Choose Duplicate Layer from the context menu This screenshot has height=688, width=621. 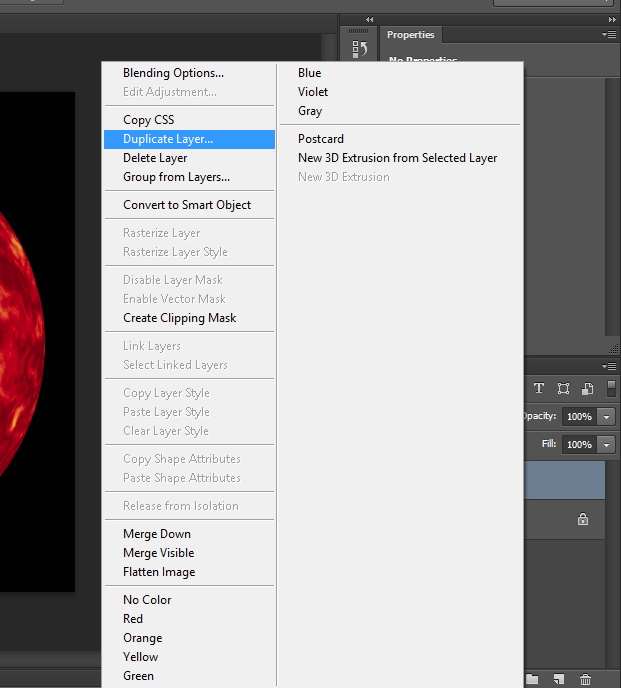(168, 139)
